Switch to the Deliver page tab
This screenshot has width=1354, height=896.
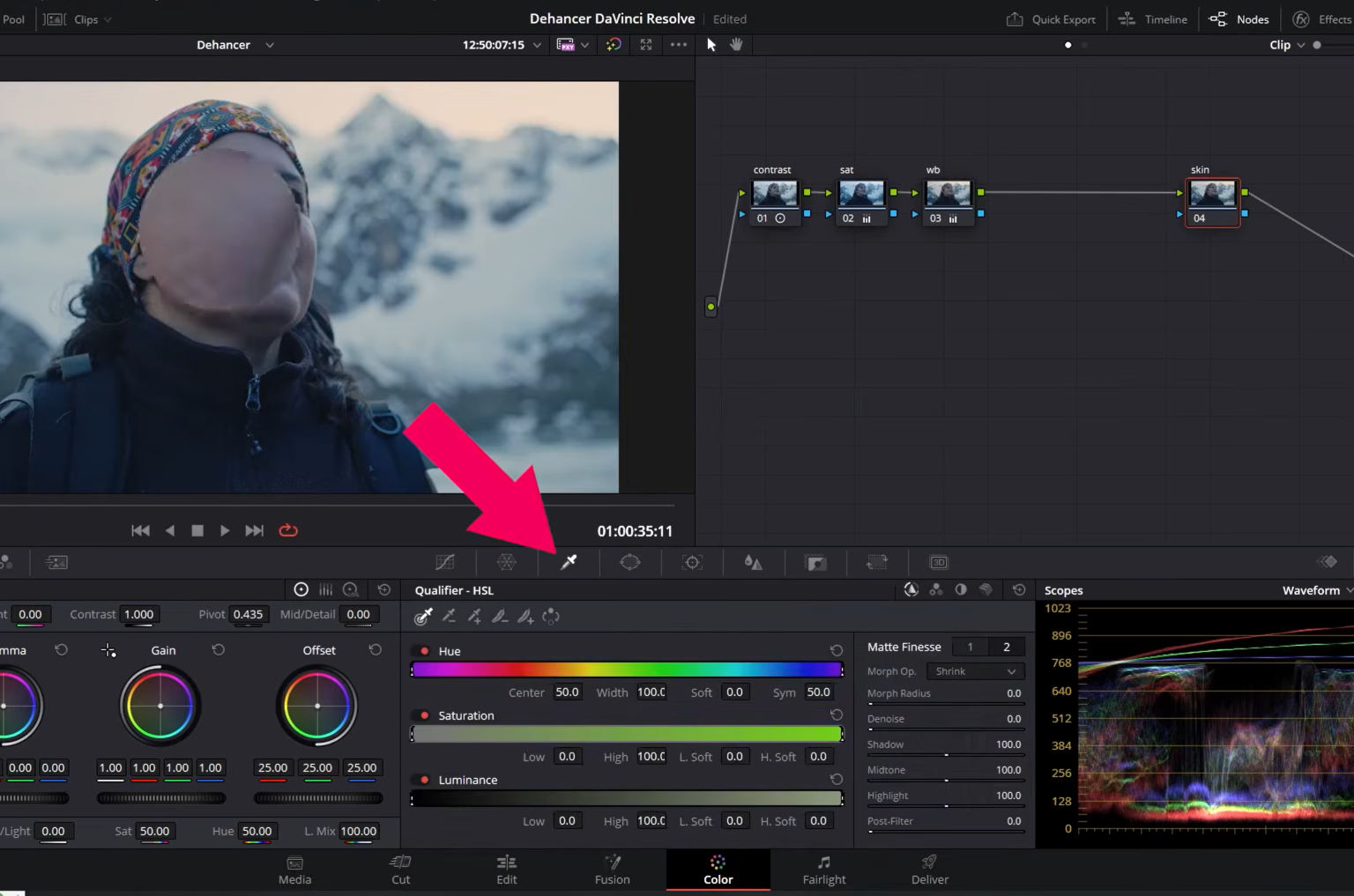coord(930,870)
